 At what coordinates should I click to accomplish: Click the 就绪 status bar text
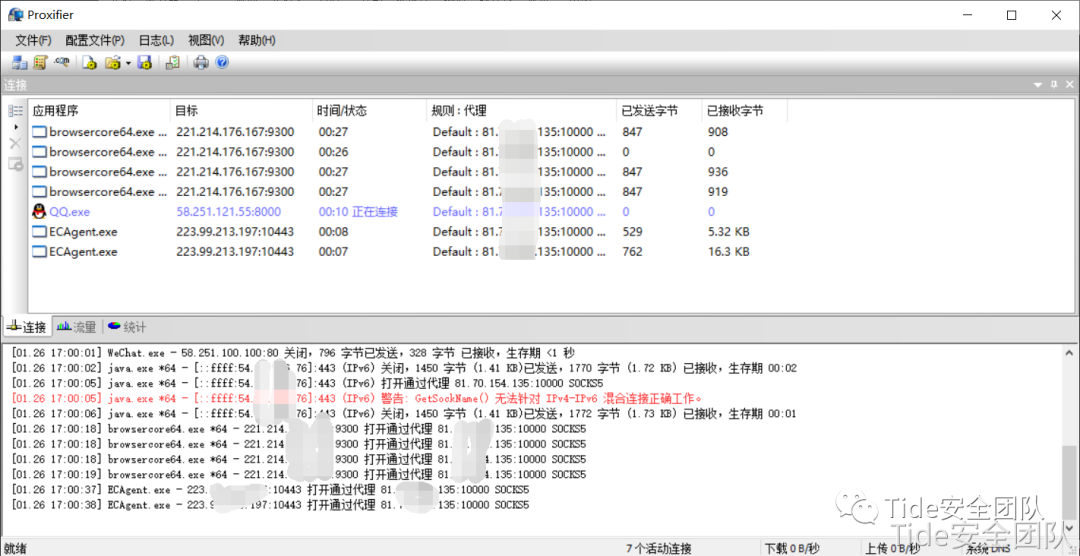pyautogui.click(x=15, y=548)
